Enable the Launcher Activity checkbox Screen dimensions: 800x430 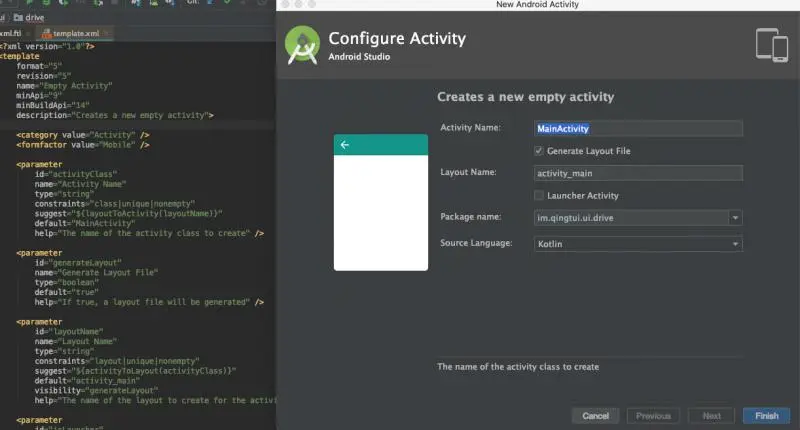[538, 195]
